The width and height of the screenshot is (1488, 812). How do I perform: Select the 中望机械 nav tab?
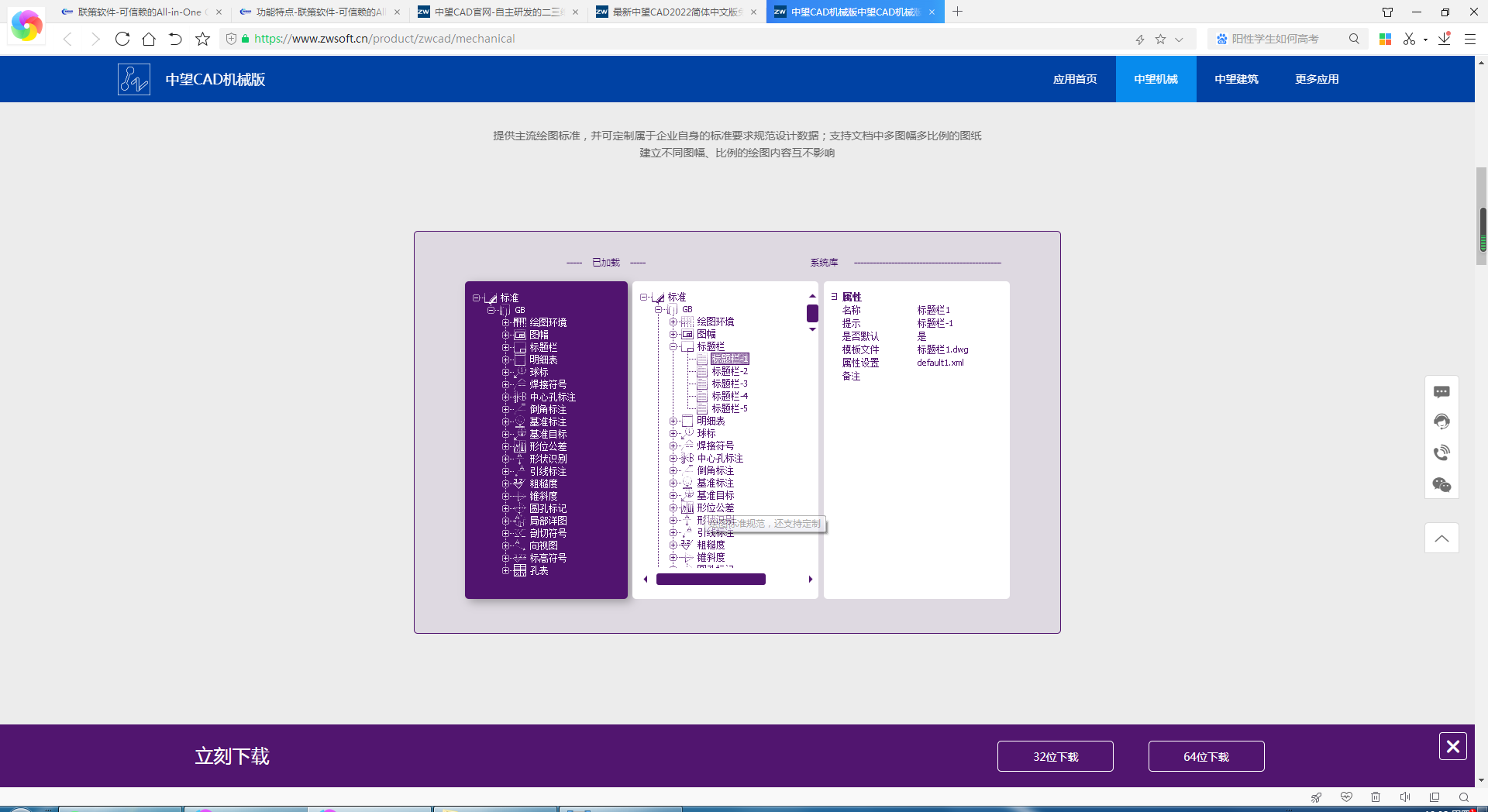click(x=1156, y=79)
